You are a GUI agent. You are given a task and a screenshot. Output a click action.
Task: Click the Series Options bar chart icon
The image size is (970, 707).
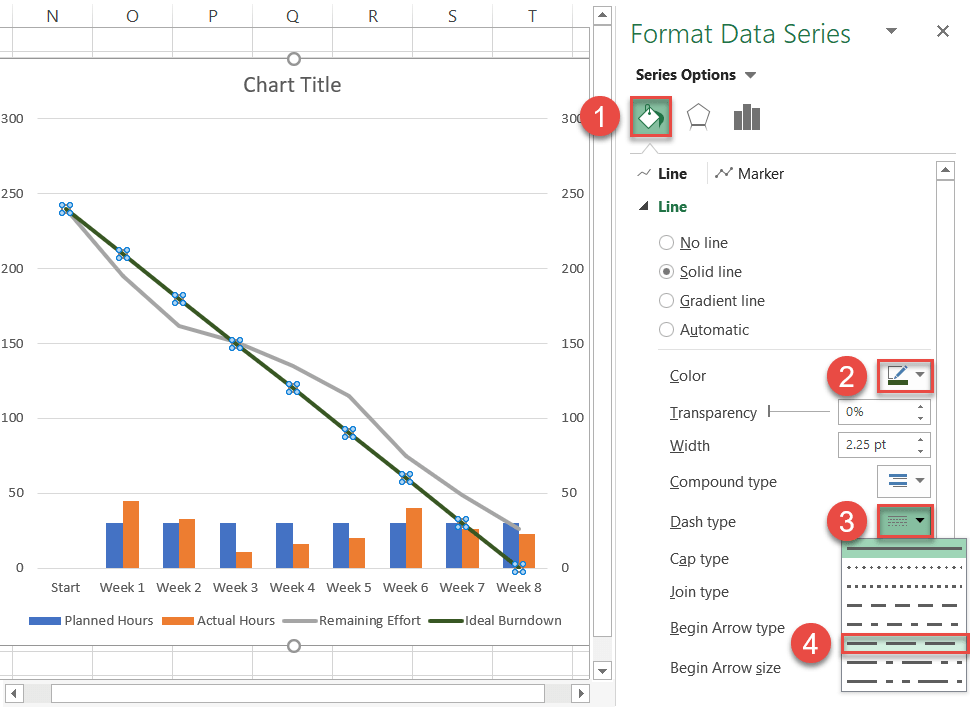(746, 117)
